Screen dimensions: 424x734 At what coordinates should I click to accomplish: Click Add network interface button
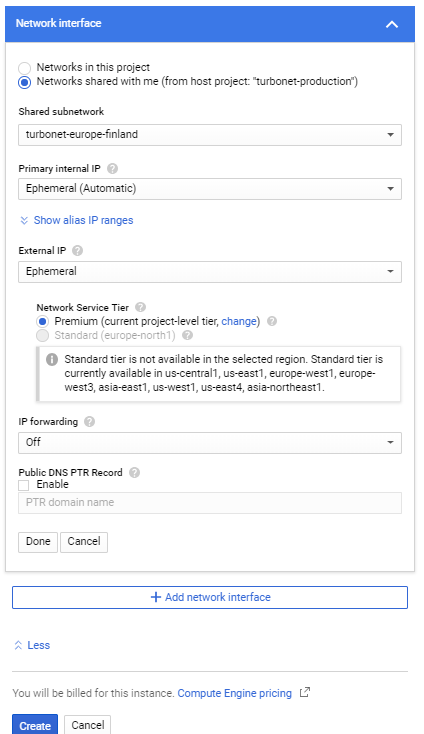click(210, 597)
